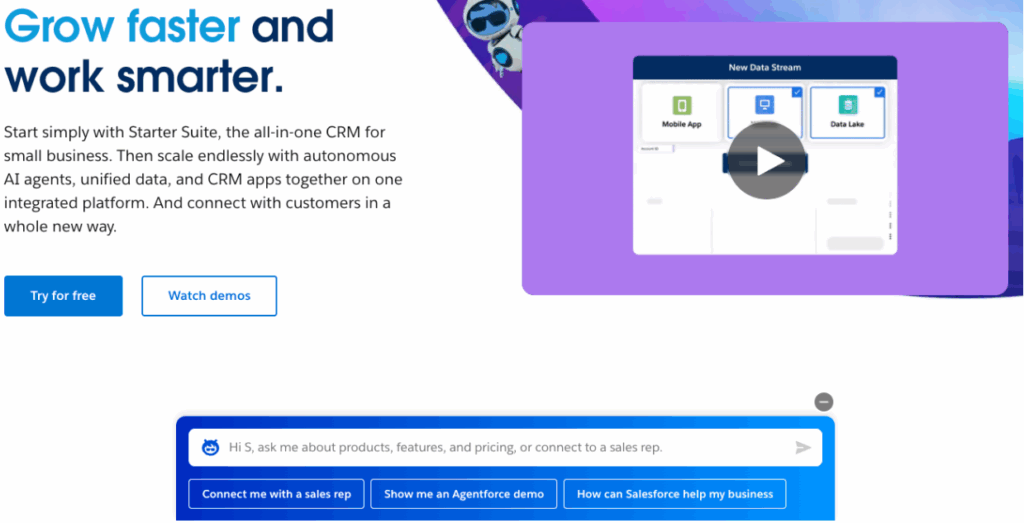Focus the ask me about products input
Image resolution: width=1024 pixels, height=523 pixels.
pyautogui.click(x=505, y=448)
